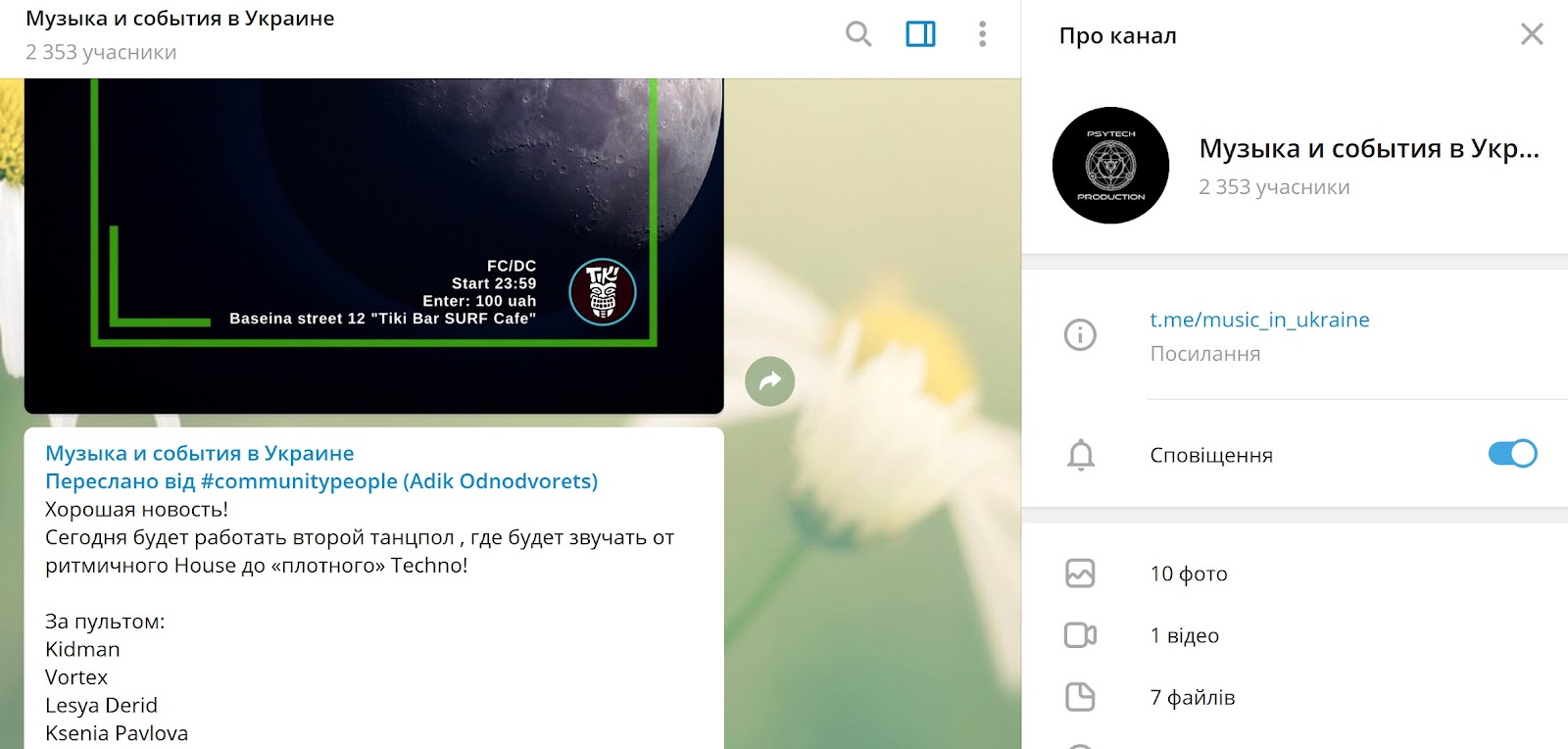Click the bell notification icon

[1080, 455]
